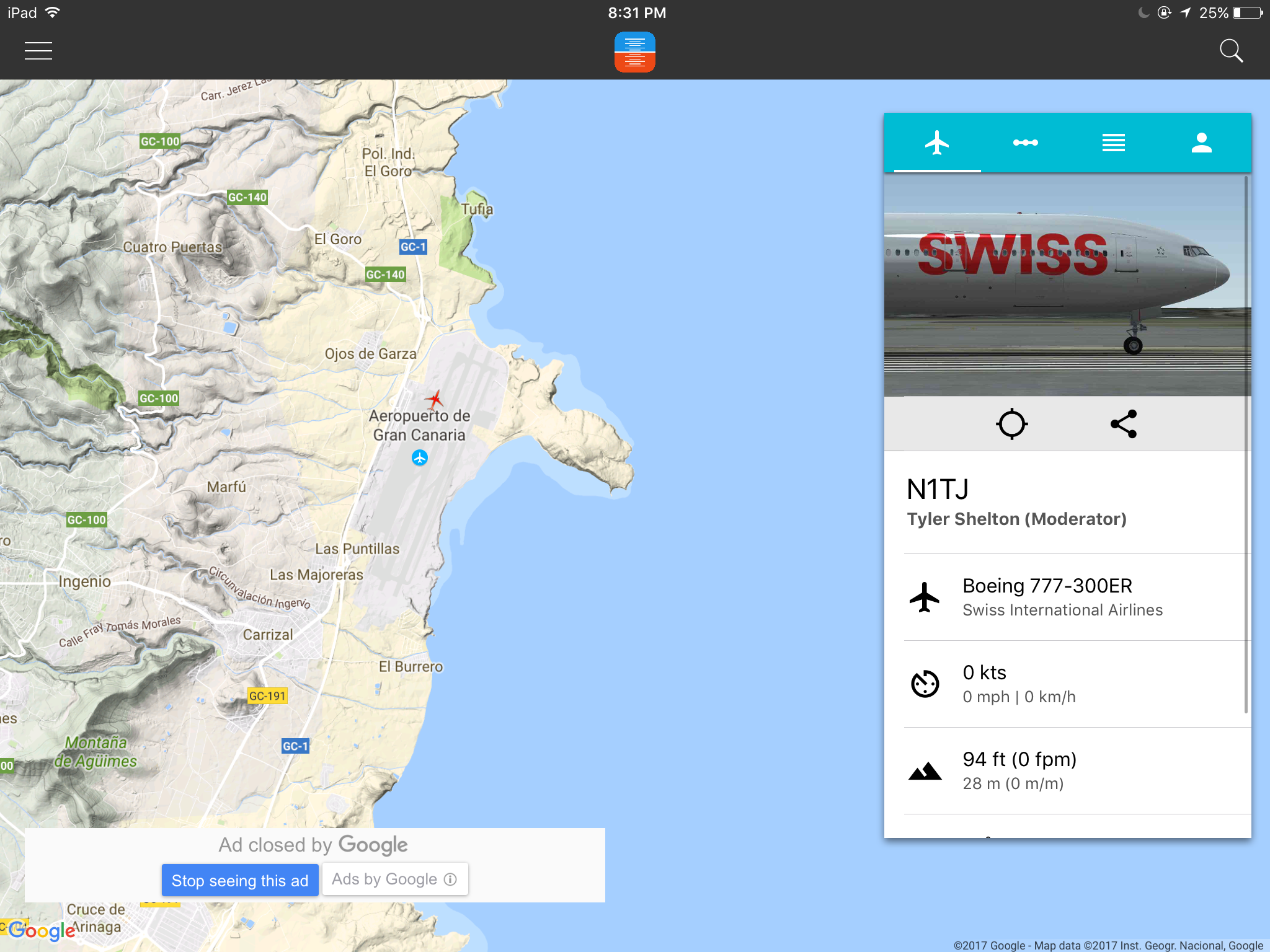Share this flight via share icon

click(x=1124, y=424)
